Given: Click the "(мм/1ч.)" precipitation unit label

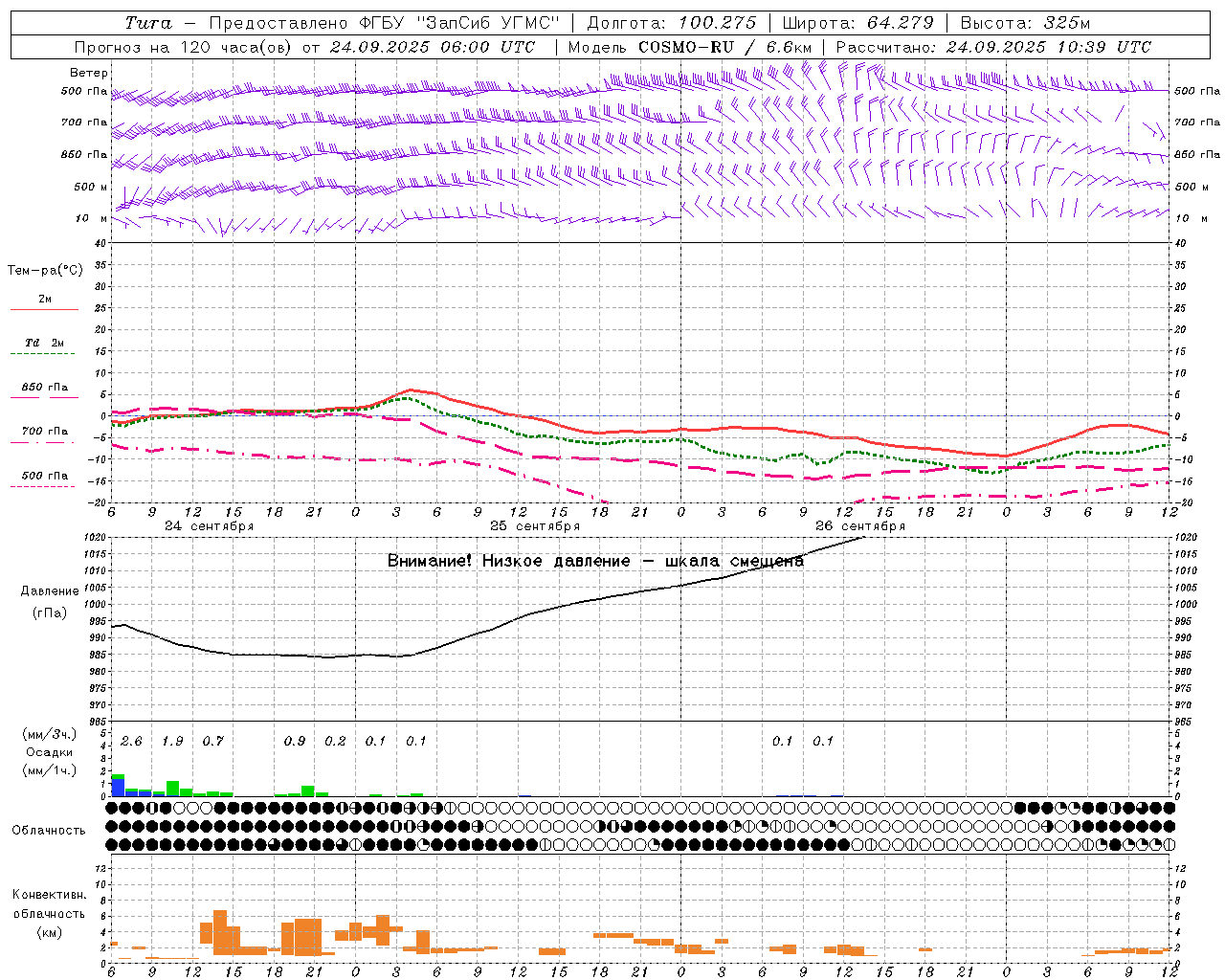Looking at the screenshot, I should [49, 770].
